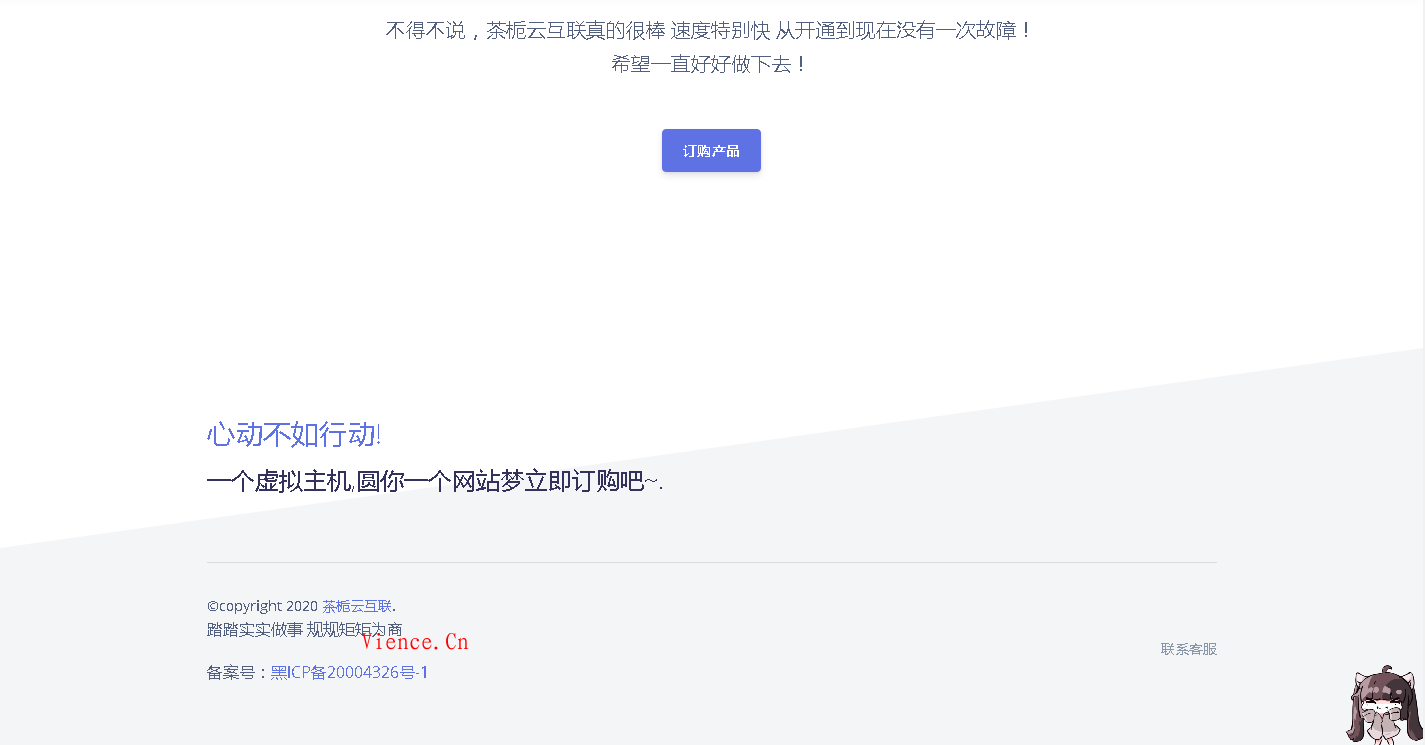The height and width of the screenshot is (745, 1425).
Task: Click the 一个虚拟主机 subheading text
Action: pyautogui.click(x=279, y=482)
